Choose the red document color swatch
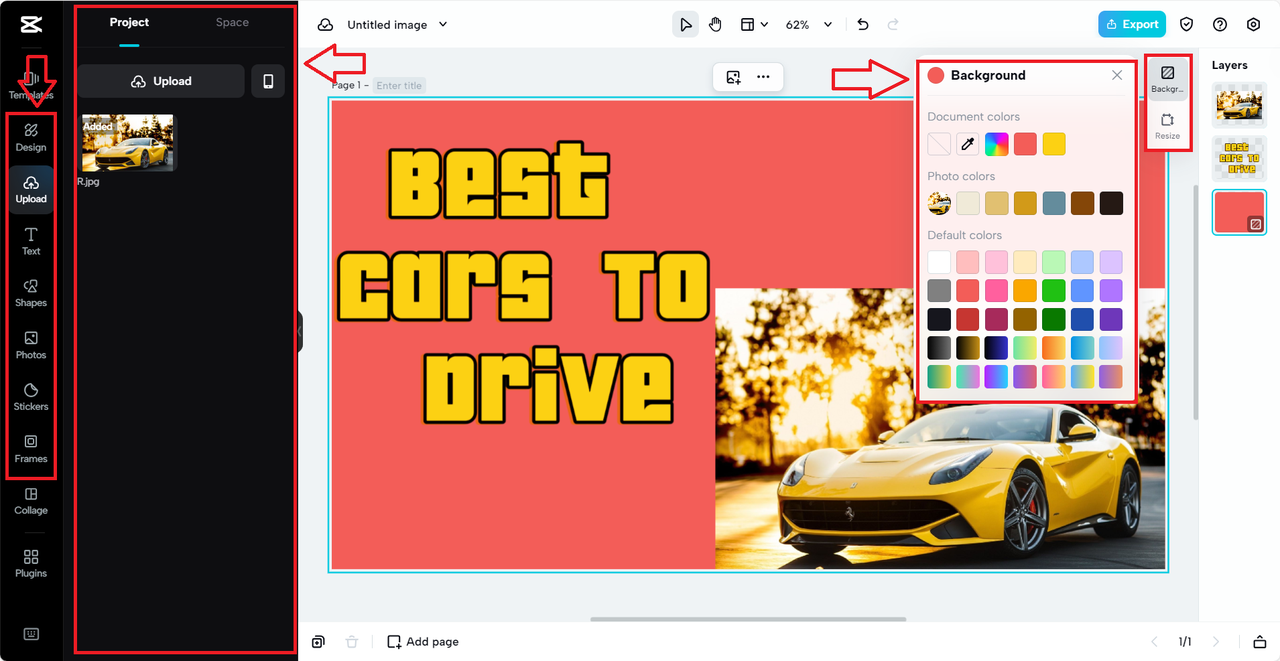The image size is (1280, 661). tap(1025, 144)
